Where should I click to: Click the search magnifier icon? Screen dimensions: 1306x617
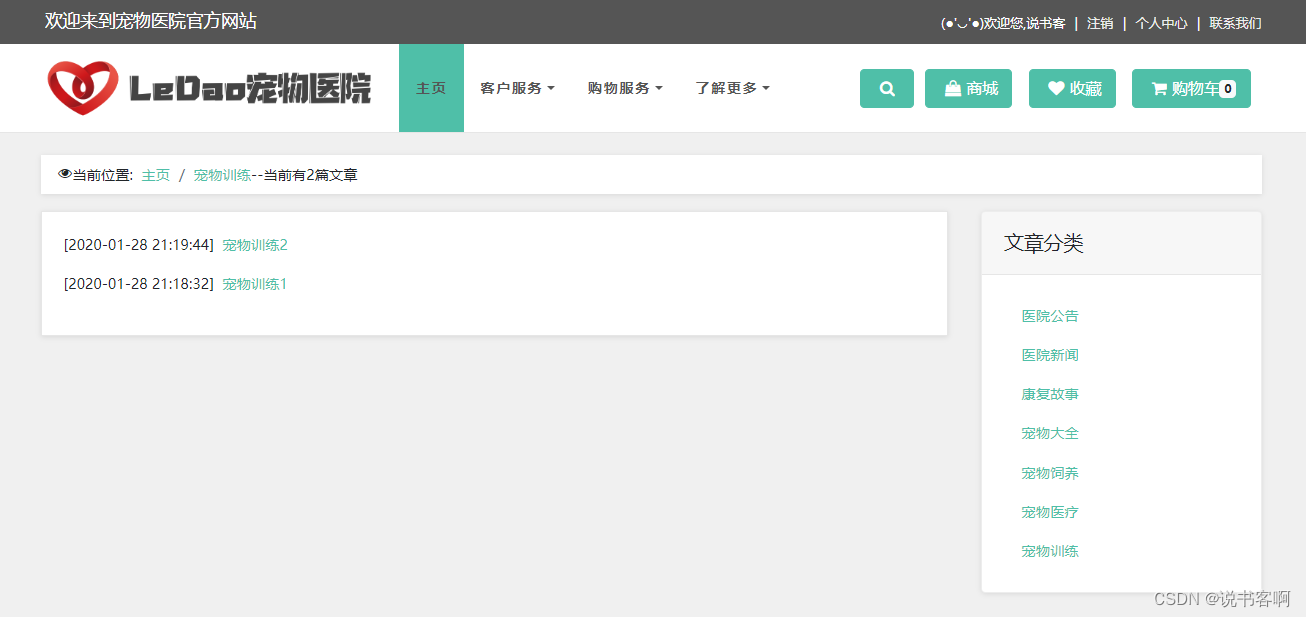[x=886, y=88]
